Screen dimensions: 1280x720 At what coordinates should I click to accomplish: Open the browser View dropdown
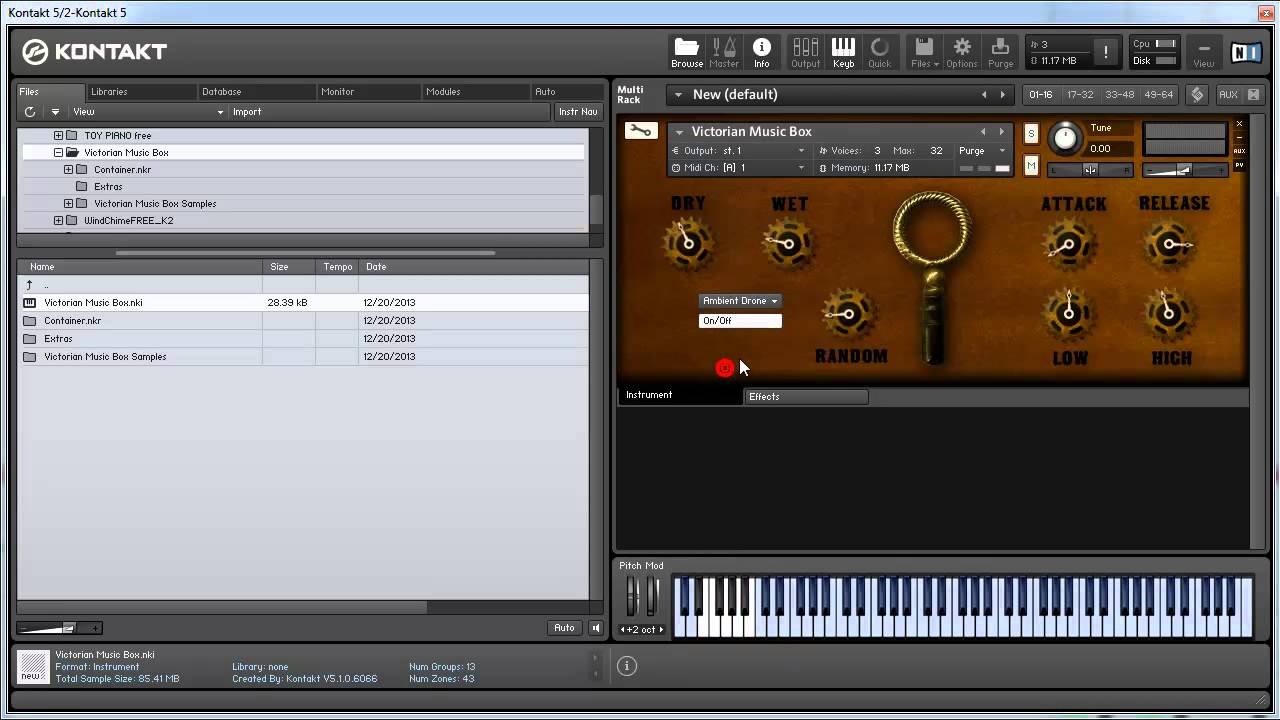[148, 112]
